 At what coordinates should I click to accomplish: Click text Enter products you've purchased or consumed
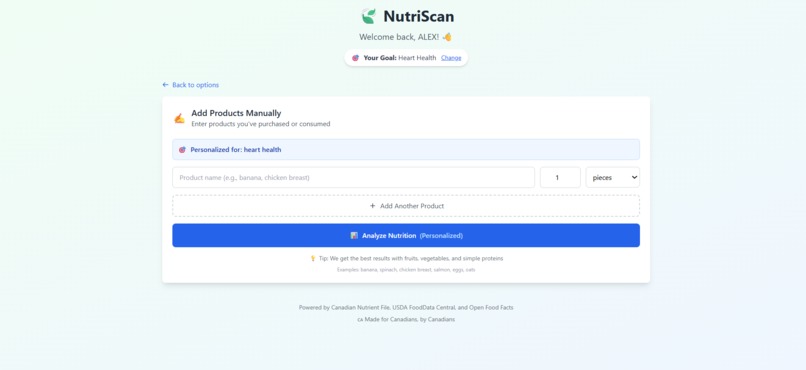261,124
